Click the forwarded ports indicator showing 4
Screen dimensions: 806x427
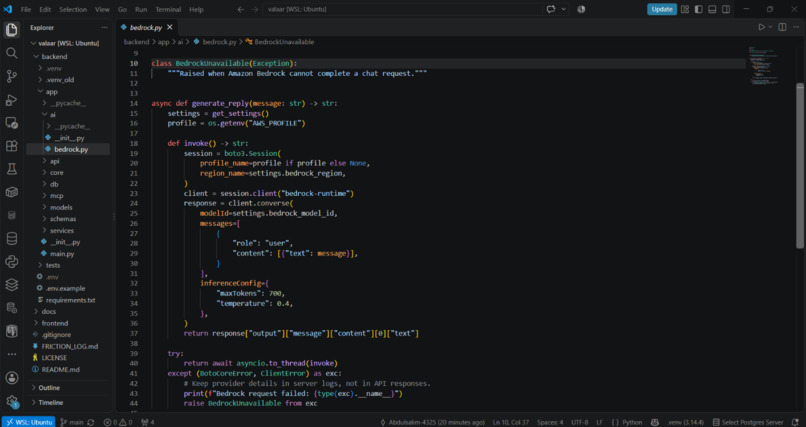pos(148,422)
